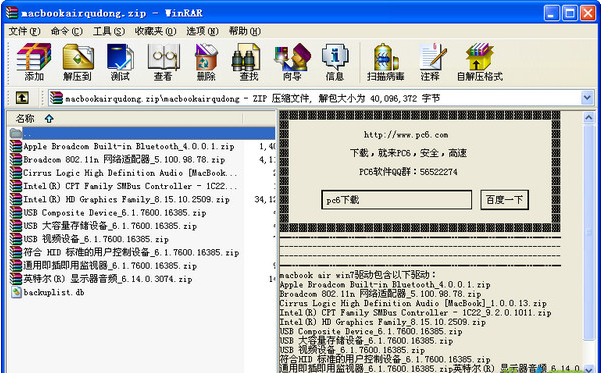Click the pc6下载 search input field
Image resolution: width=602 pixels, height=373 pixels.
click(x=396, y=200)
